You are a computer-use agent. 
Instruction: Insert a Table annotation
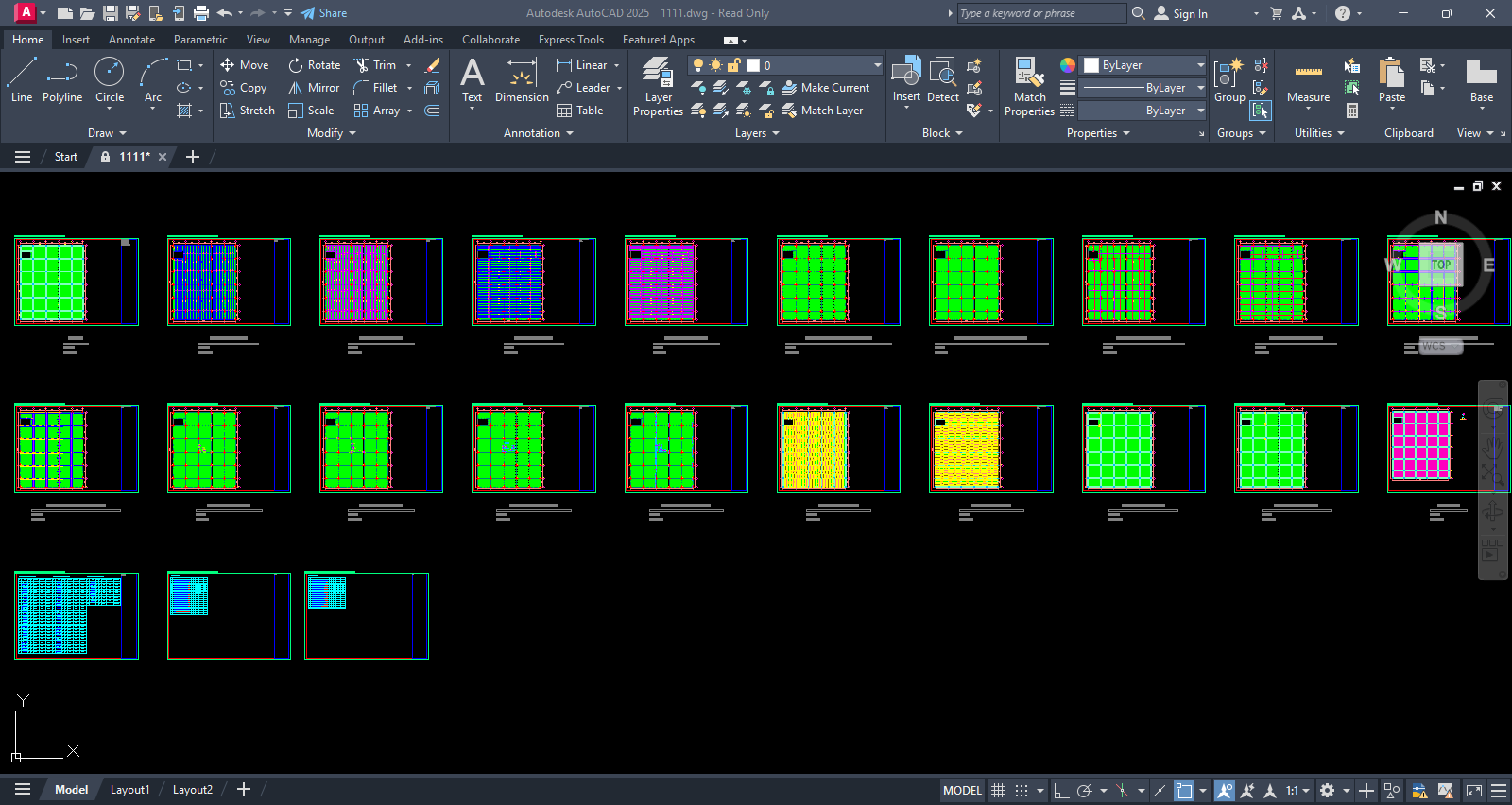pos(580,111)
